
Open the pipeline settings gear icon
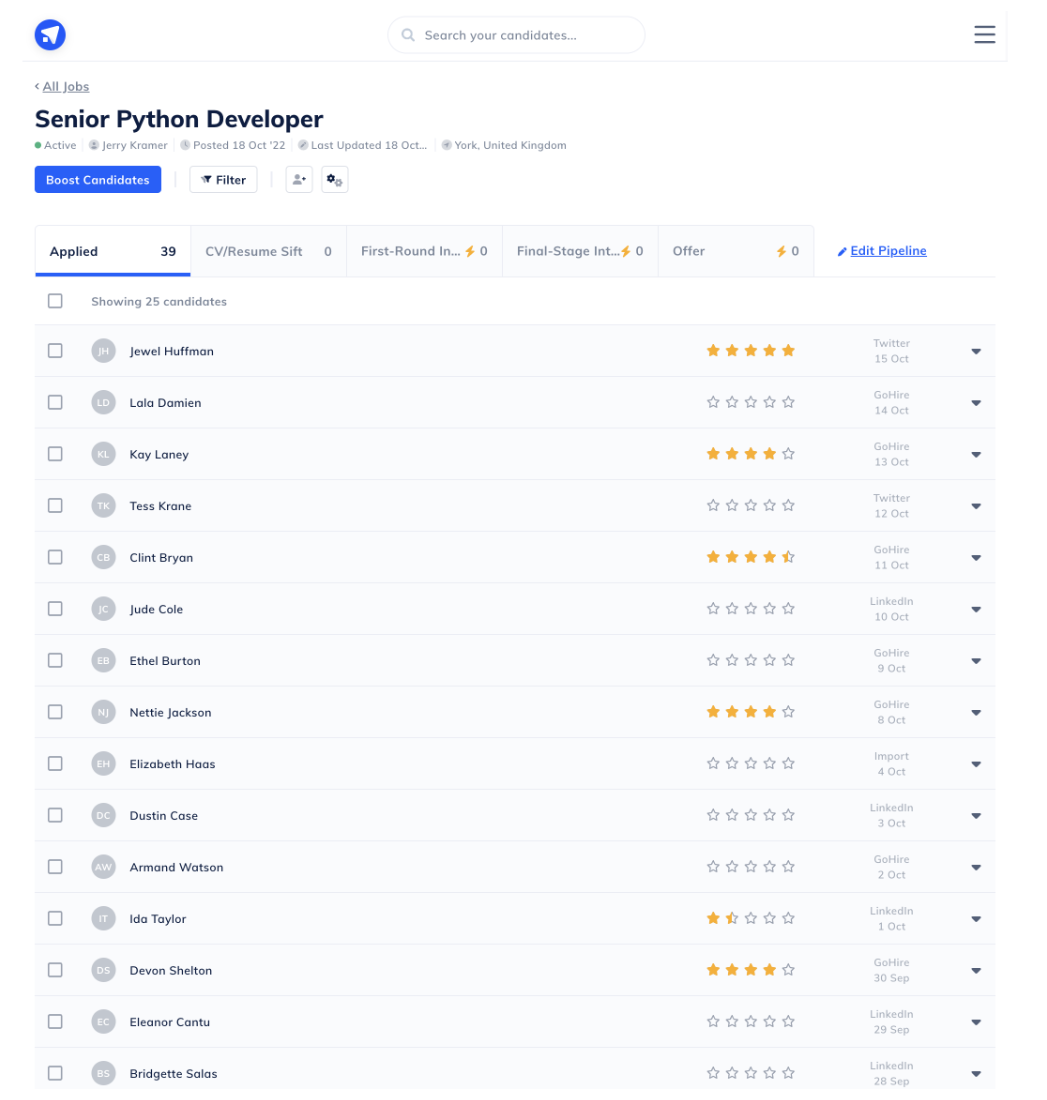pyautogui.click(x=334, y=179)
